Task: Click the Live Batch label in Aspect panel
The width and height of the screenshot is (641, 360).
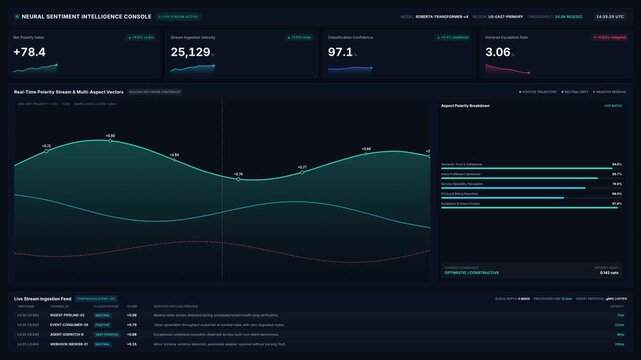Action: click(x=613, y=106)
